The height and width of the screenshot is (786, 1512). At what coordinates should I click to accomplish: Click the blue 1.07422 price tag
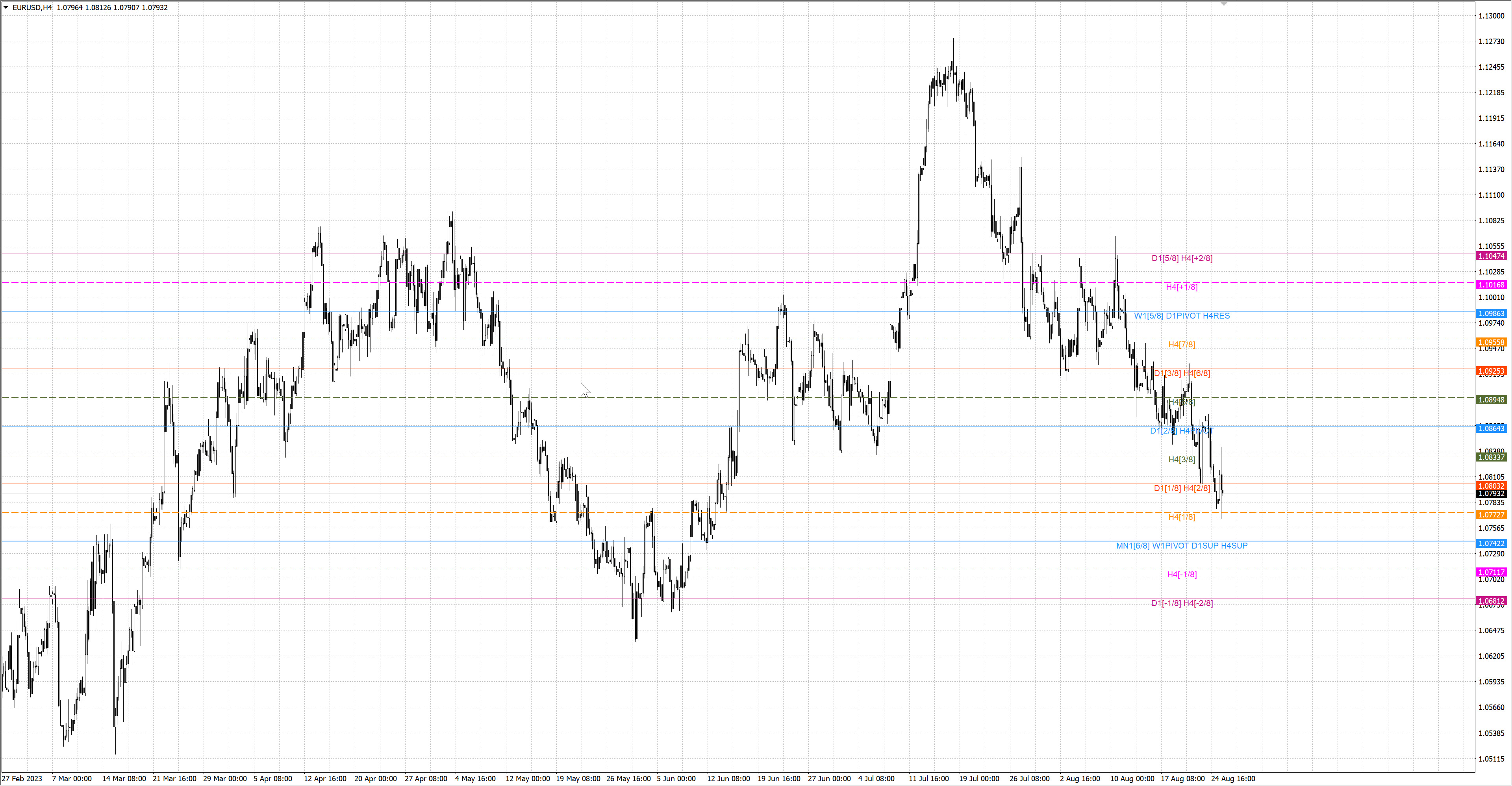pyautogui.click(x=1491, y=543)
